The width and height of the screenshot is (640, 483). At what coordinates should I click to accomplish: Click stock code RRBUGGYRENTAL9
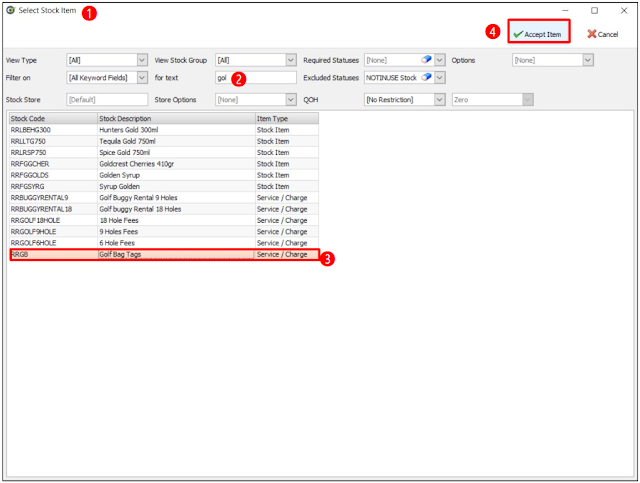pyautogui.click(x=40, y=198)
